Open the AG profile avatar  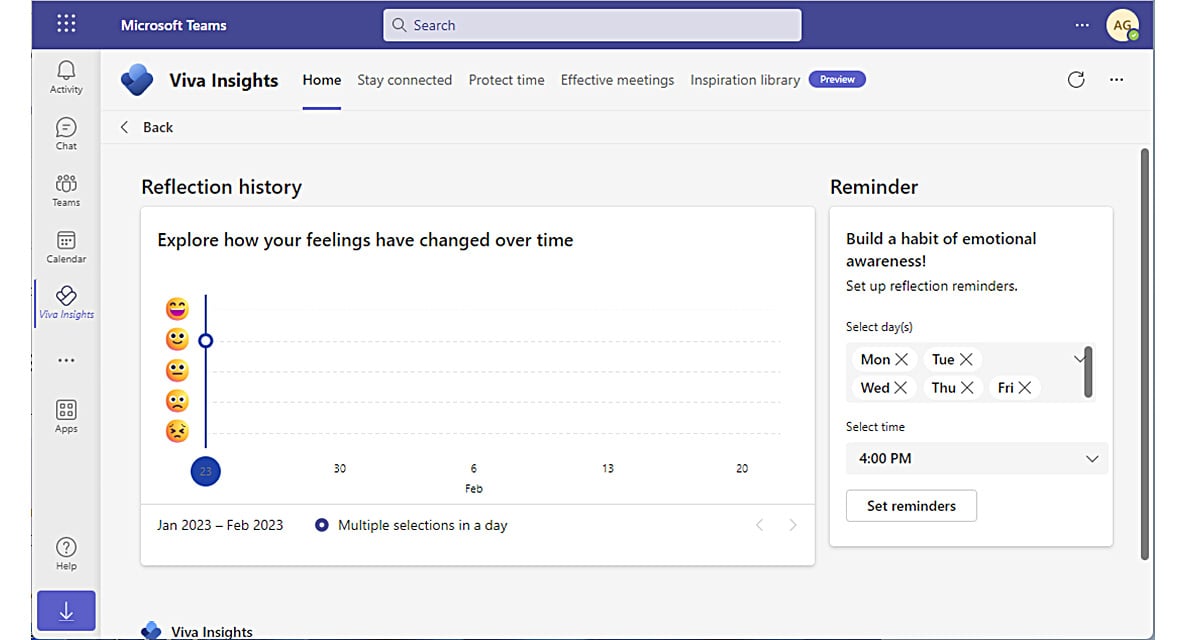pyautogui.click(x=1122, y=25)
